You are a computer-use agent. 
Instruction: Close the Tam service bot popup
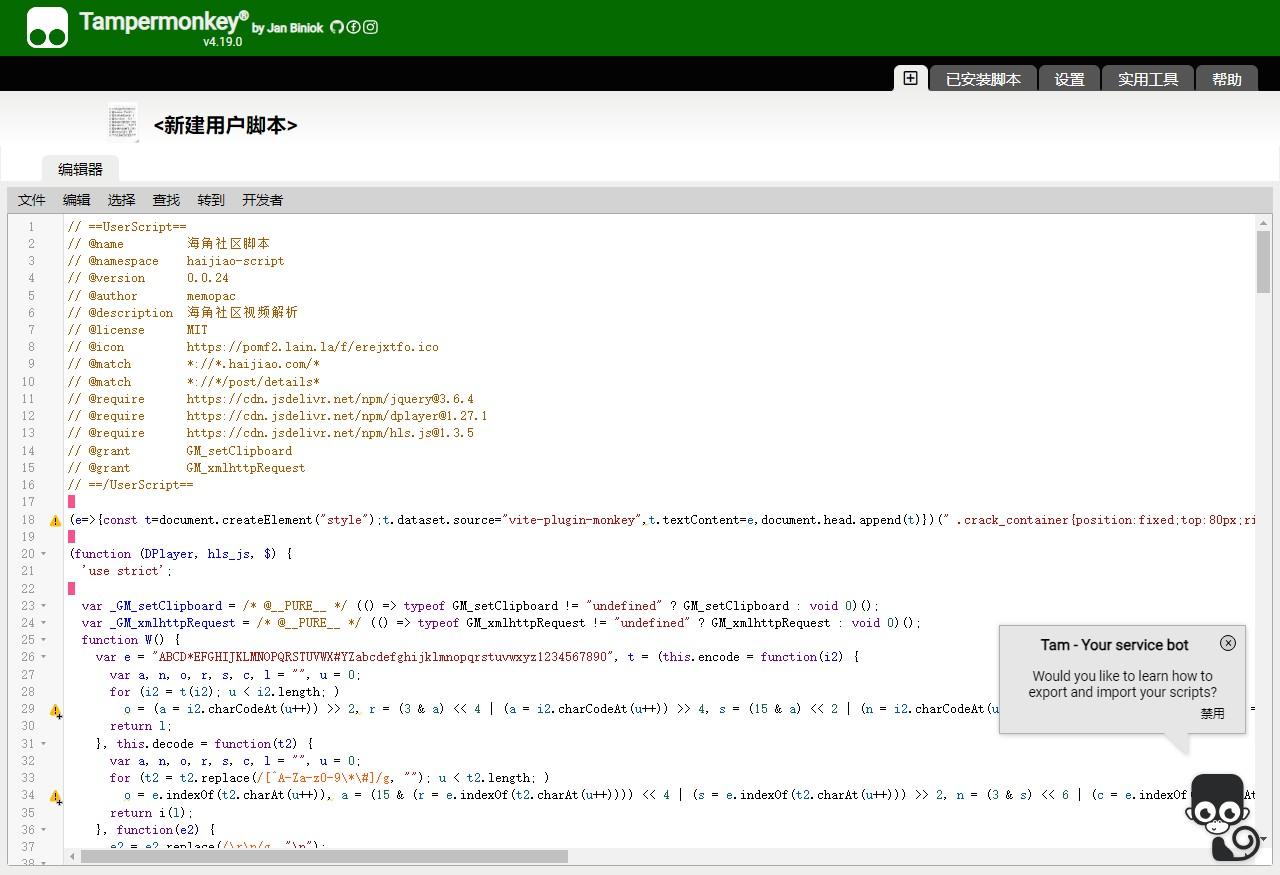tap(1228, 643)
